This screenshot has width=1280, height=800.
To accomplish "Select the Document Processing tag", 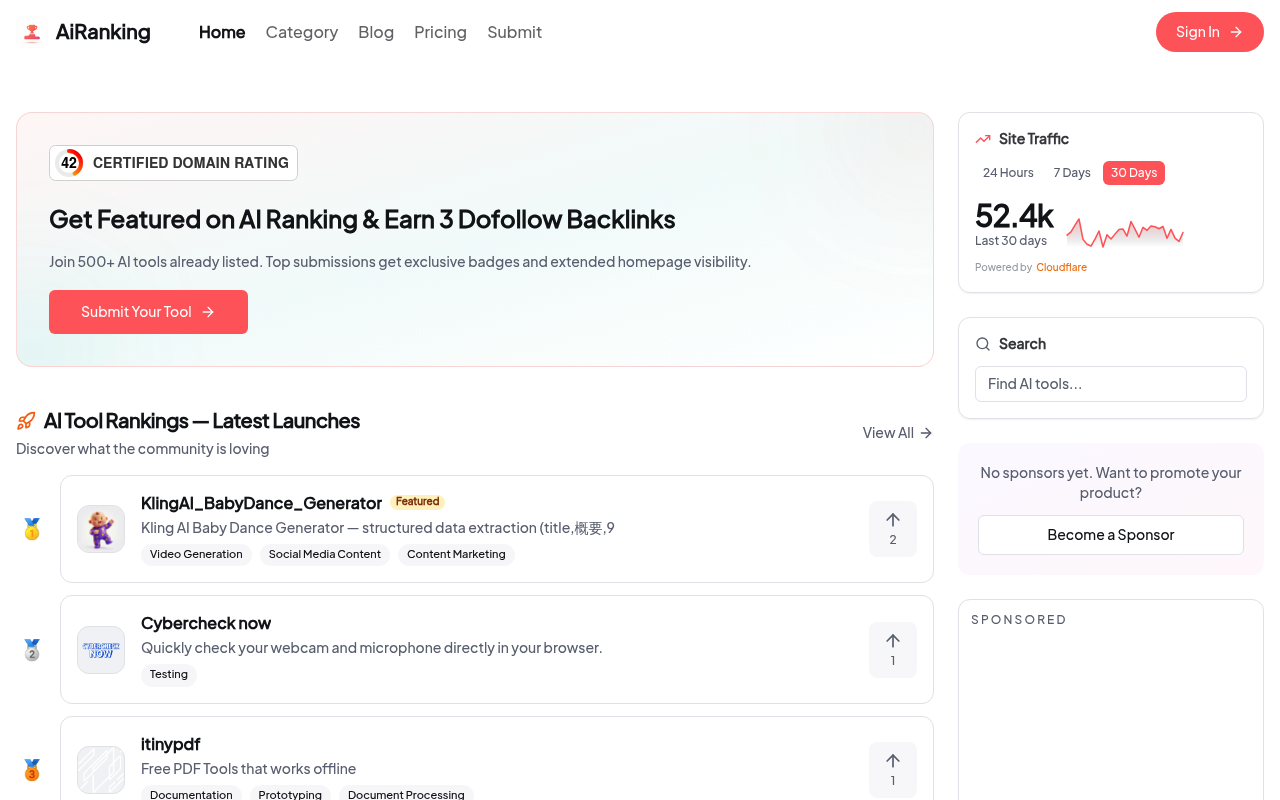I will click(x=406, y=794).
